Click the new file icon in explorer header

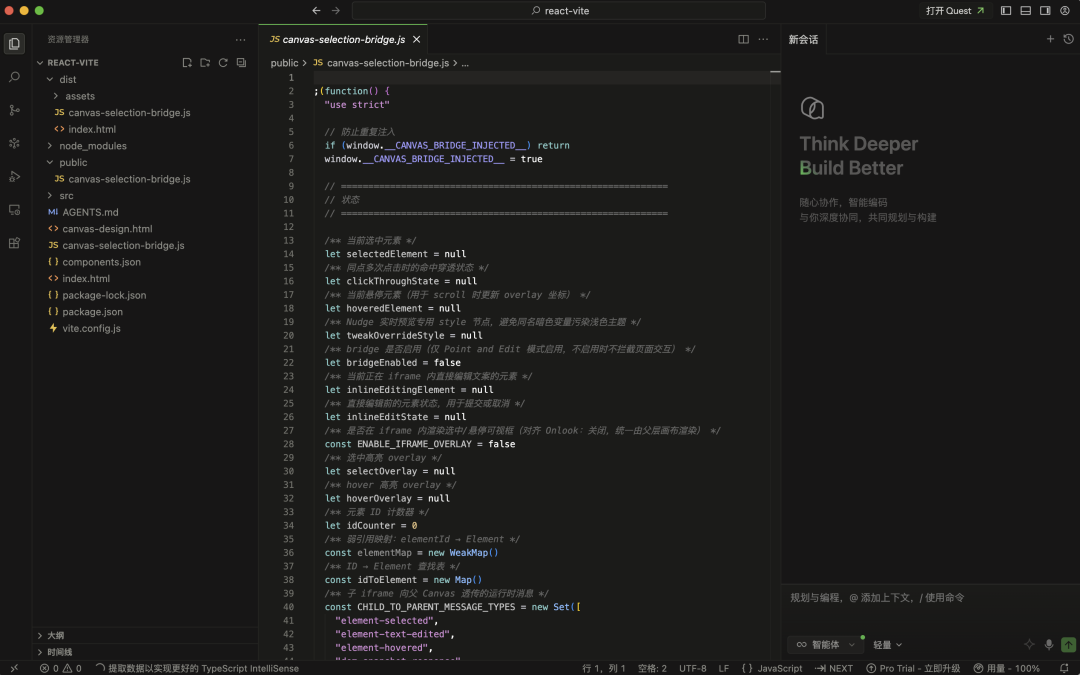click(x=187, y=63)
